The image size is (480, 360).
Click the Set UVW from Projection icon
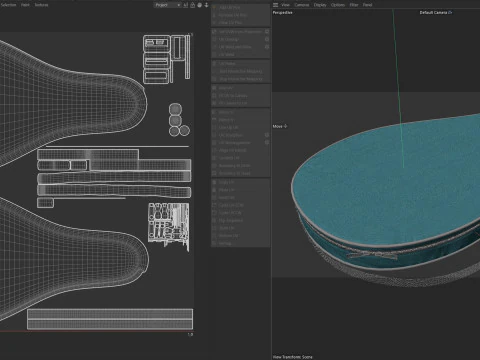[x=215, y=32]
